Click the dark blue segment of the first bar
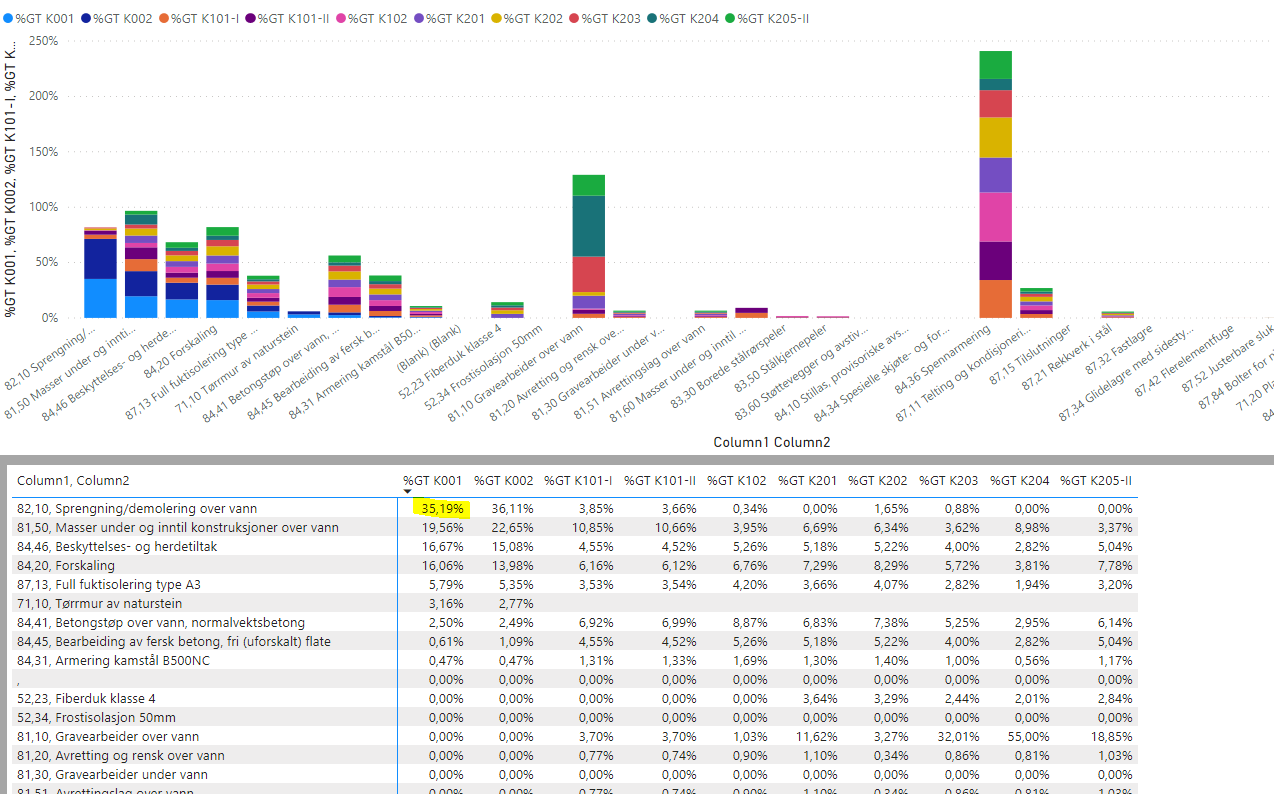1274x794 pixels. coord(100,258)
